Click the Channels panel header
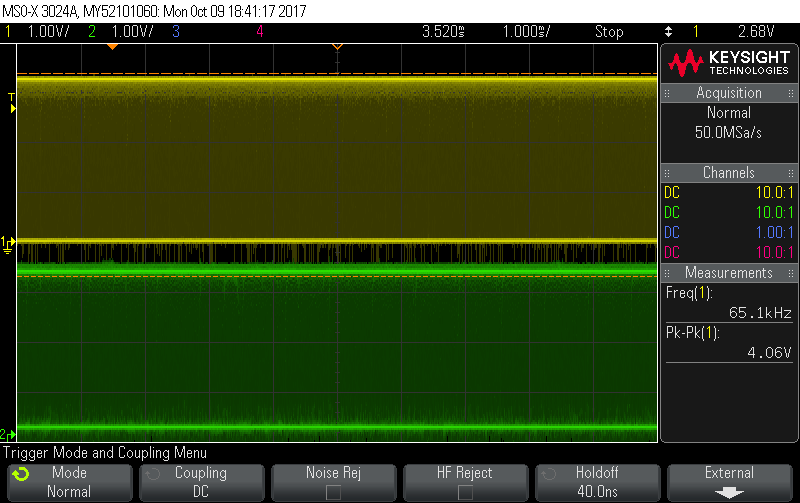This screenshot has width=800, height=503. point(729,172)
